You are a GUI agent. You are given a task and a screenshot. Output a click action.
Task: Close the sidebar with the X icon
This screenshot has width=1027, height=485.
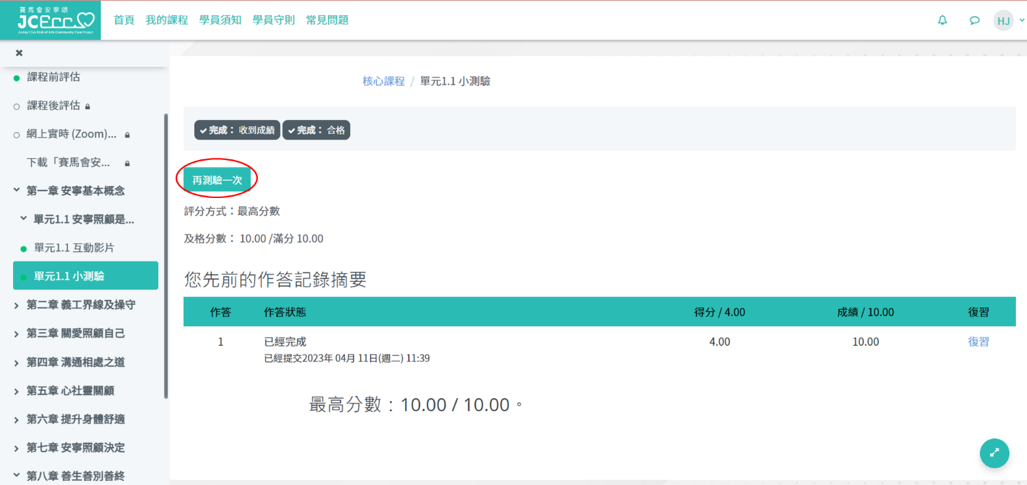19,53
